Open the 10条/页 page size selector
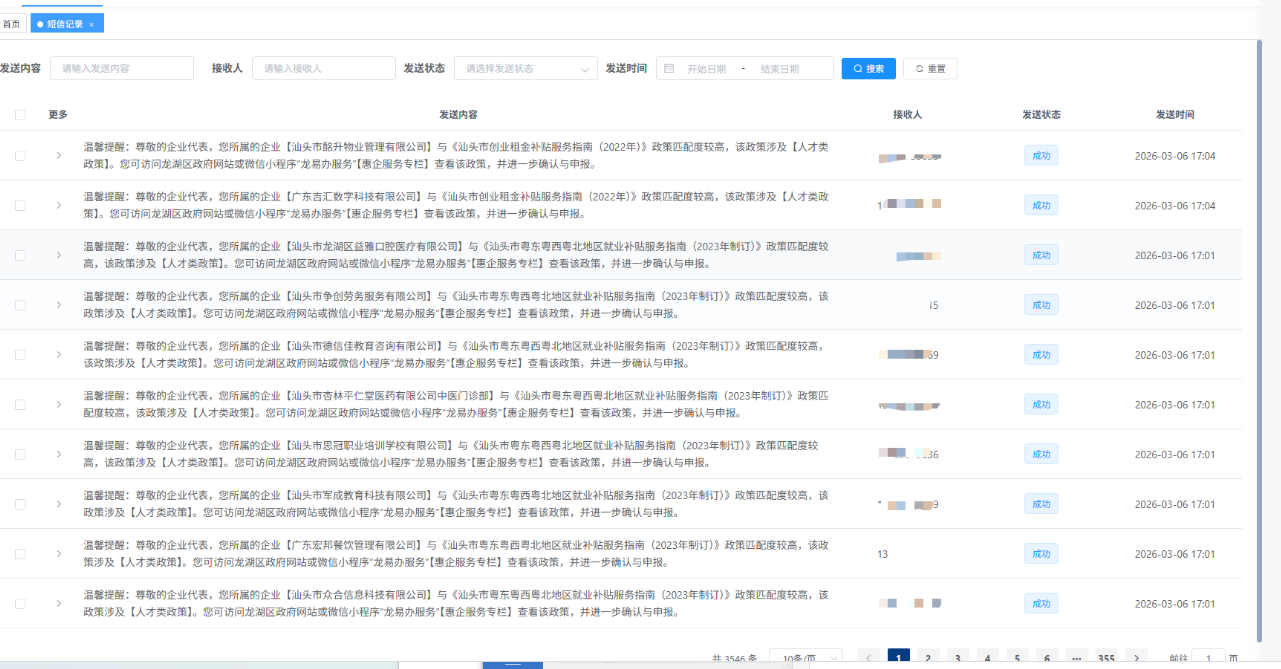 tap(805, 658)
